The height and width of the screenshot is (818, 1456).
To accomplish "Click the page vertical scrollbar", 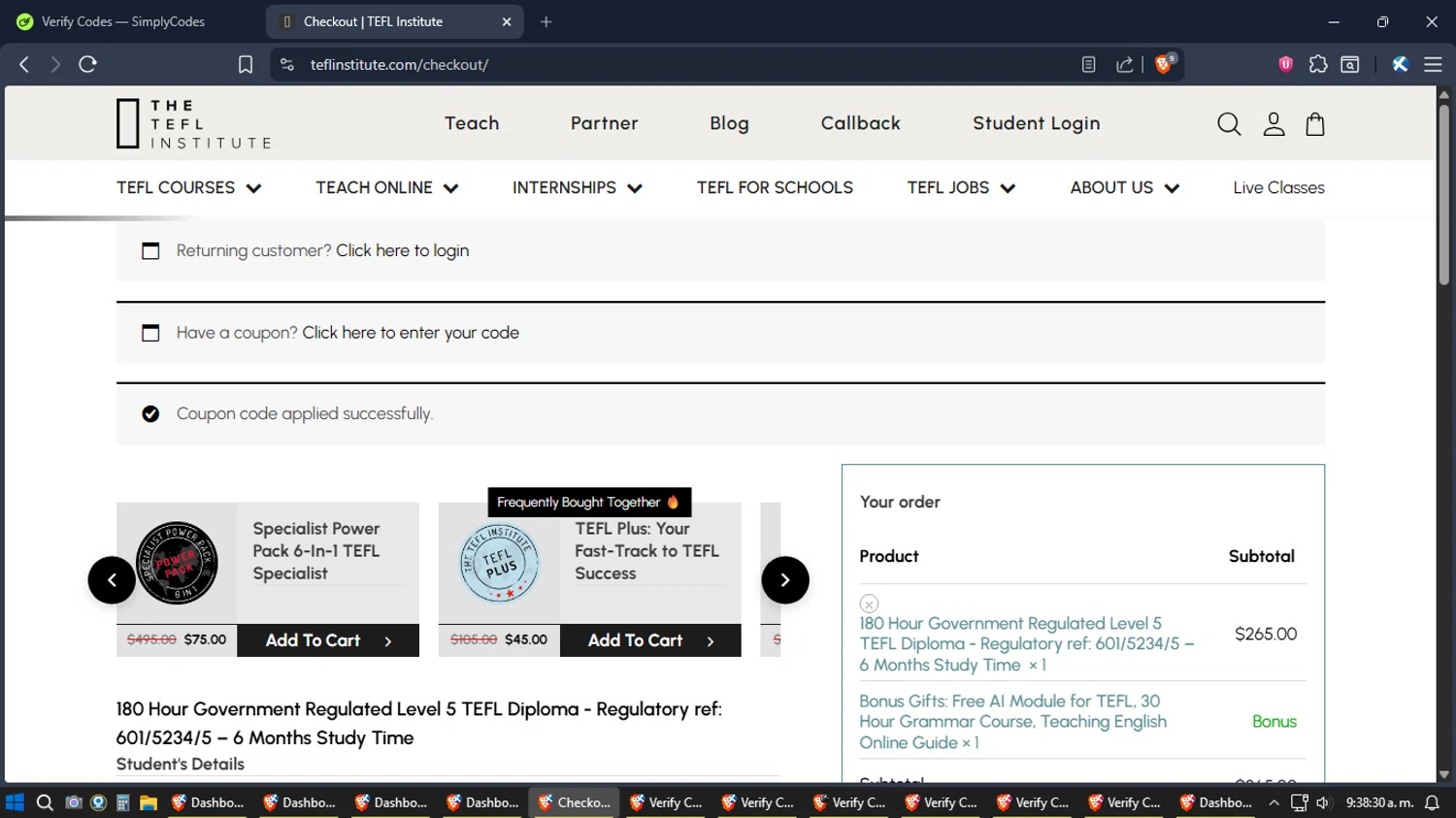I will [1443, 194].
